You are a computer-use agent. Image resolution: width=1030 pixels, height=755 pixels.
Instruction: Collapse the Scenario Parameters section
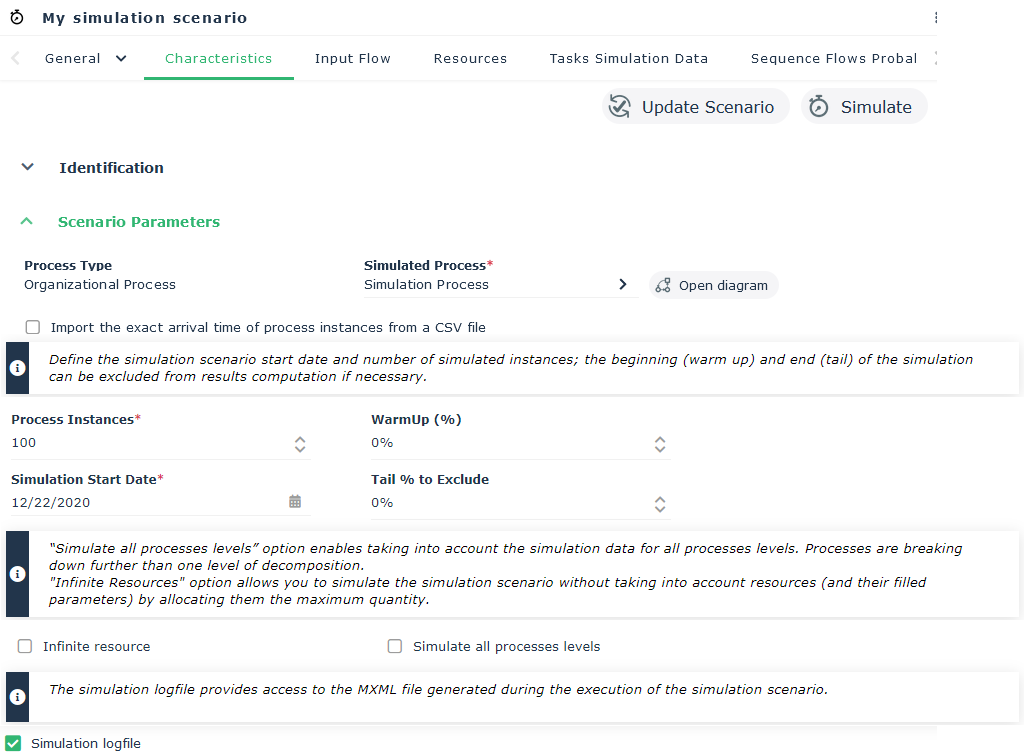[27, 222]
